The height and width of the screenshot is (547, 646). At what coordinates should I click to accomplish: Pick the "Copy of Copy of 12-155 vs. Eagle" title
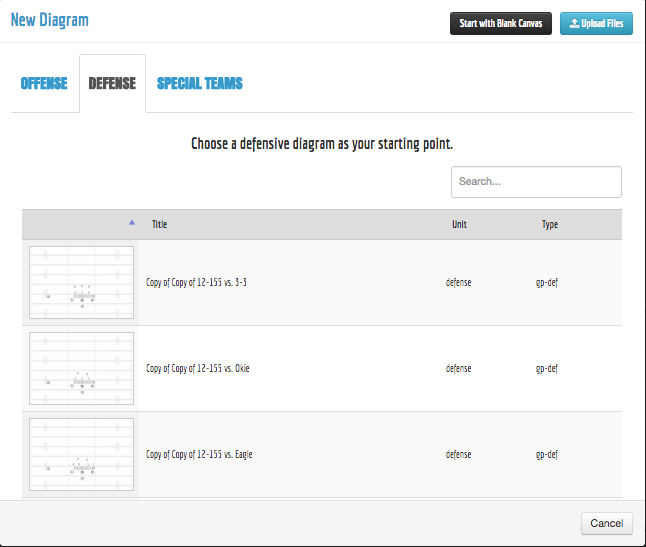pos(199,455)
